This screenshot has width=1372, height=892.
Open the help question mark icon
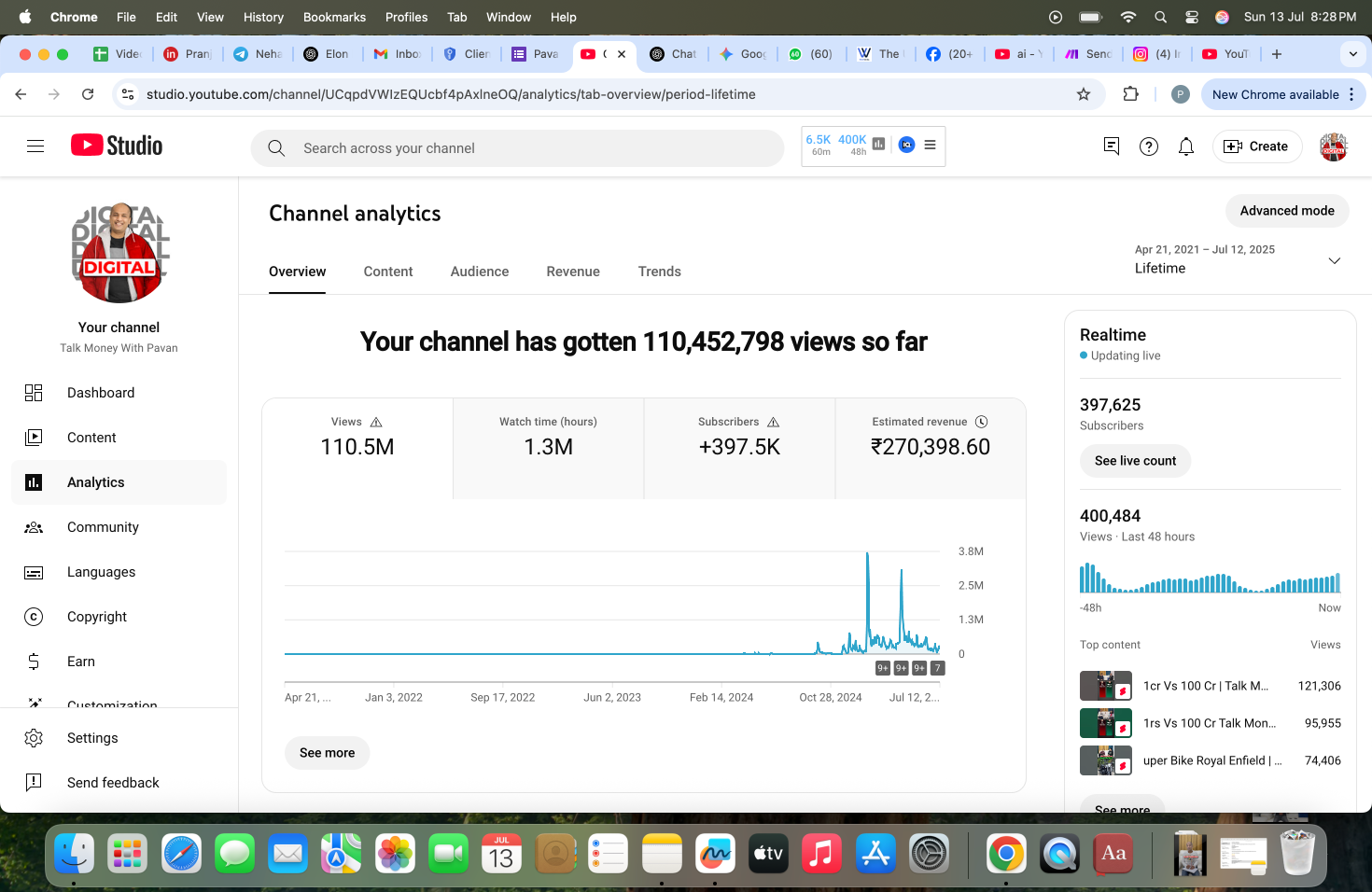[x=1148, y=146]
